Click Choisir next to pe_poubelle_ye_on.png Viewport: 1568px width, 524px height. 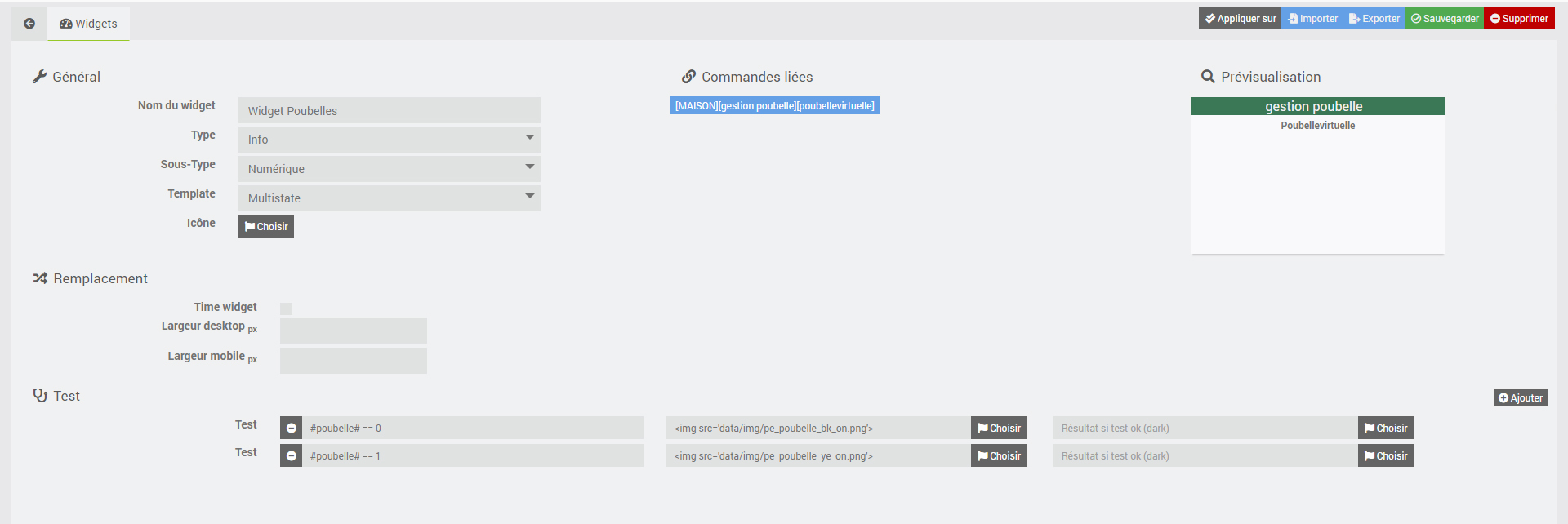(x=999, y=455)
